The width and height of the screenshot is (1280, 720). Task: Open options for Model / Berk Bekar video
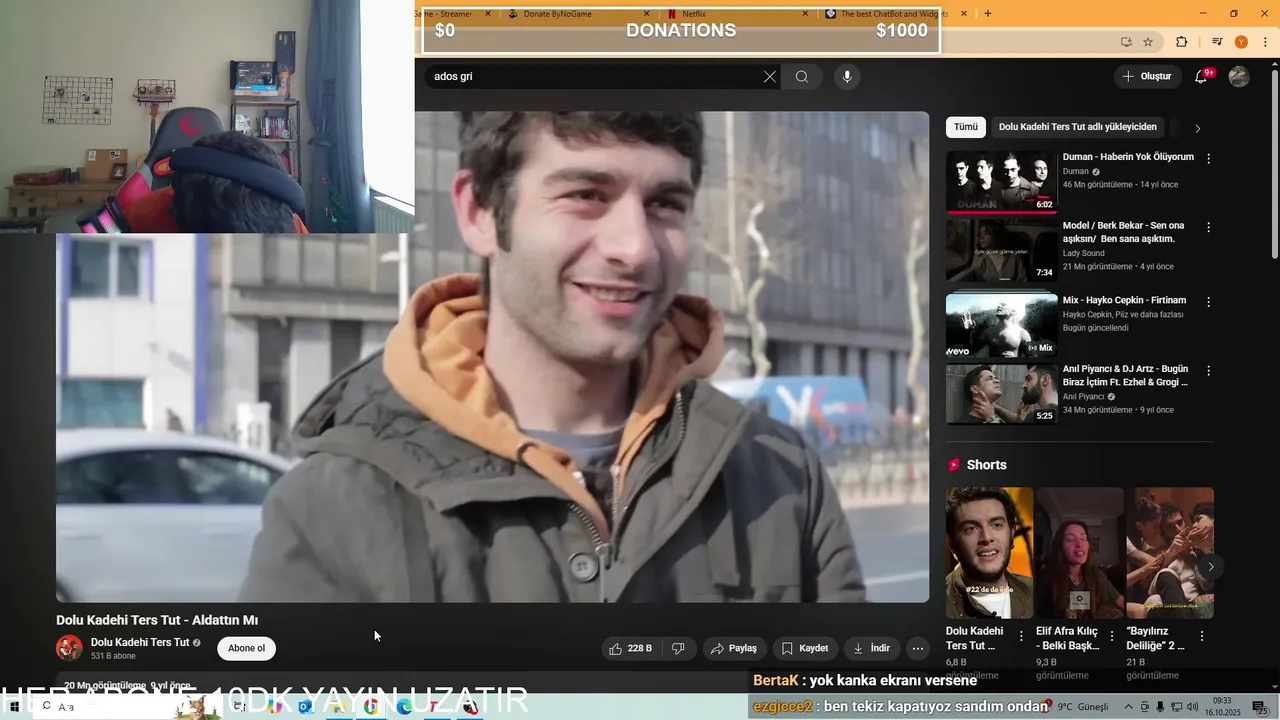(x=1208, y=228)
